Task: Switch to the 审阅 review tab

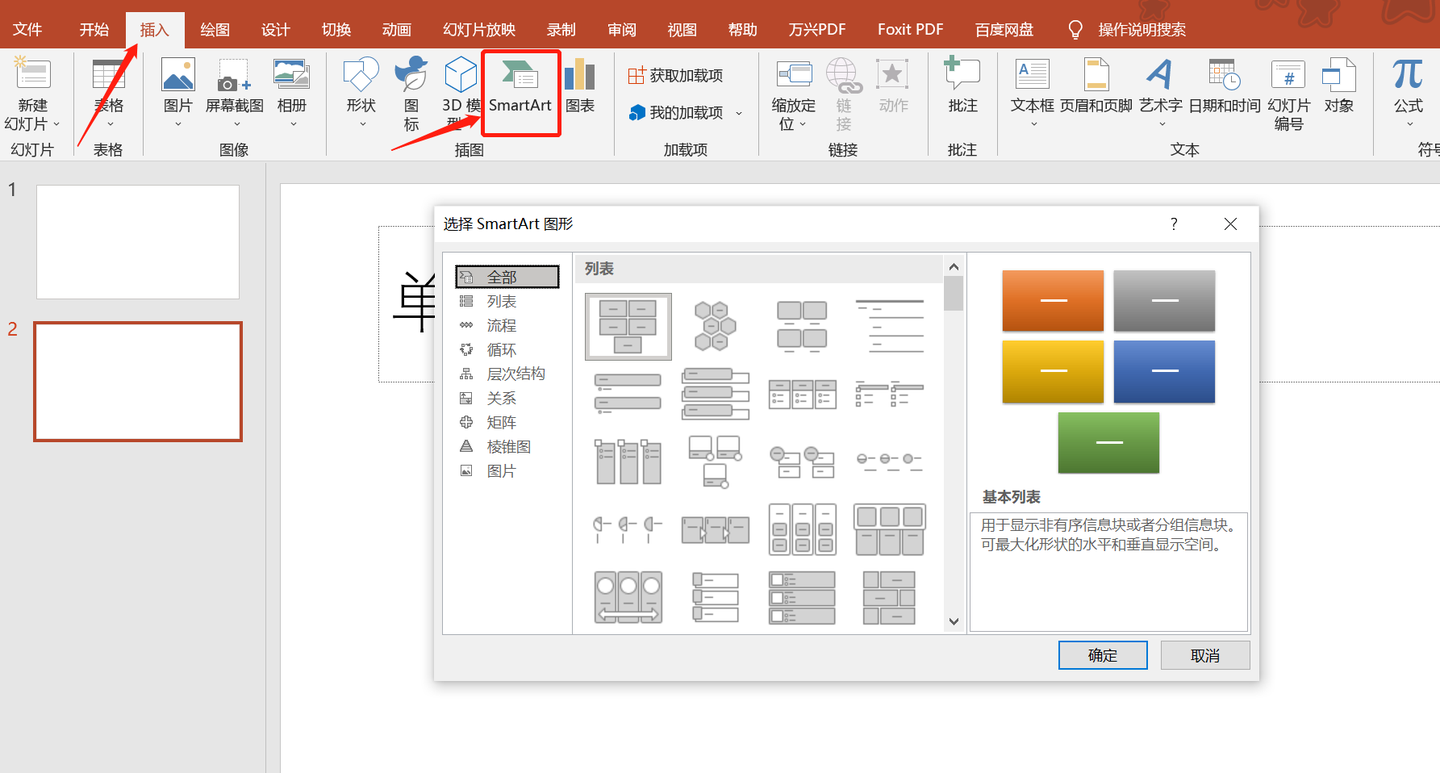Action: 622,29
